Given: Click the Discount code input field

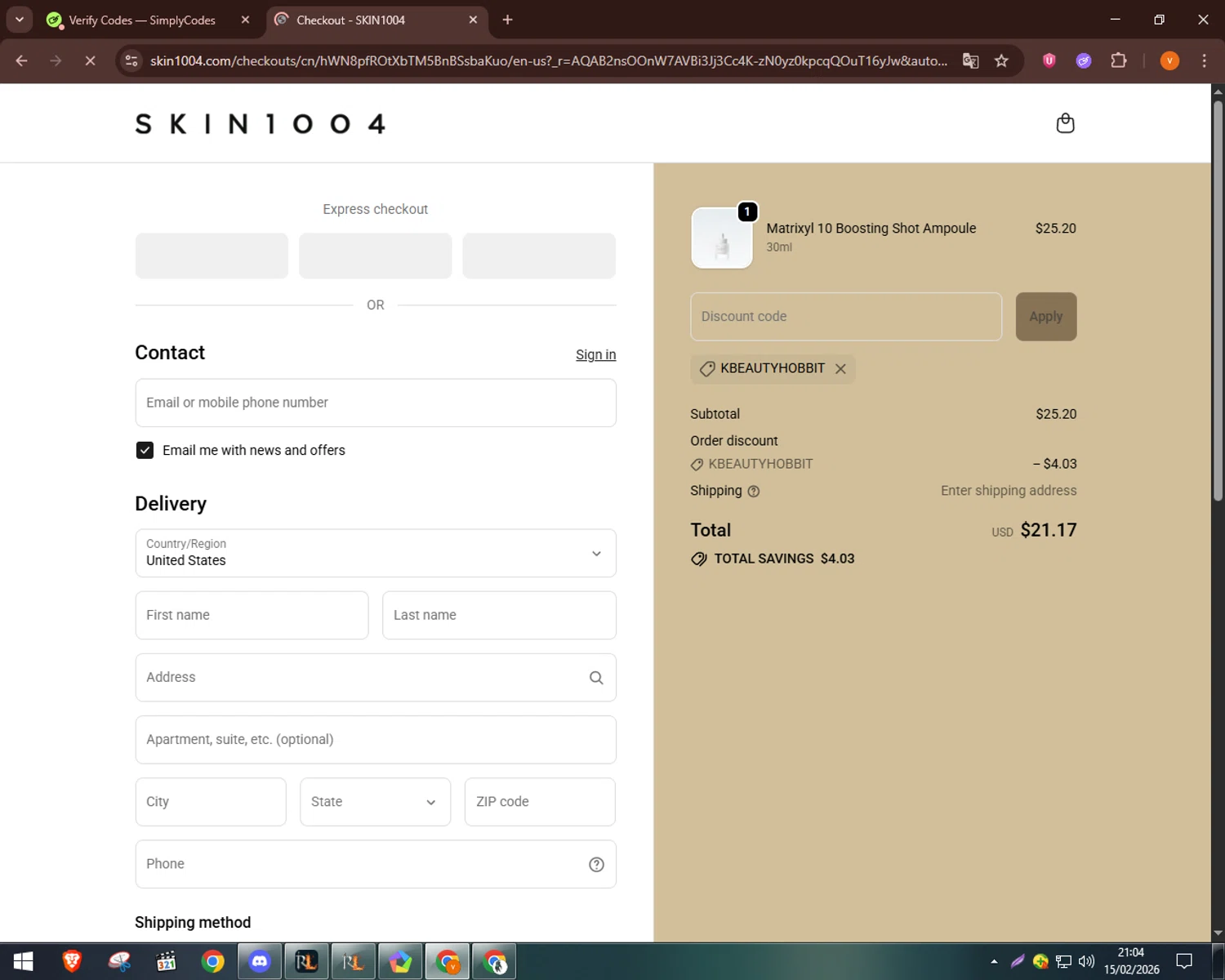Looking at the screenshot, I should pyautogui.click(x=846, y=317).
